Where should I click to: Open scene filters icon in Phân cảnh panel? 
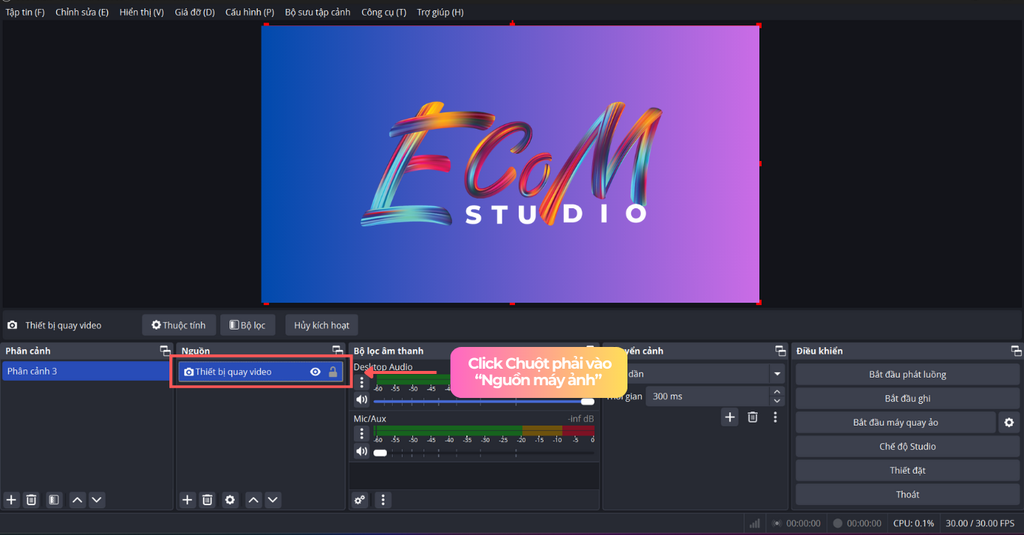[54, 500]
